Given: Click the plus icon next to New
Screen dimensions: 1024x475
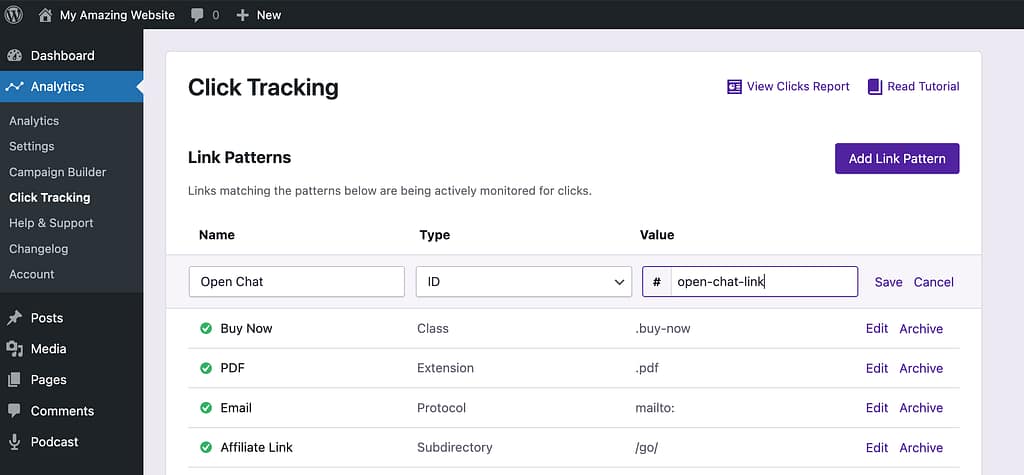Looking at the screenshot, I should pyautogui.click(x=242, y=15).
